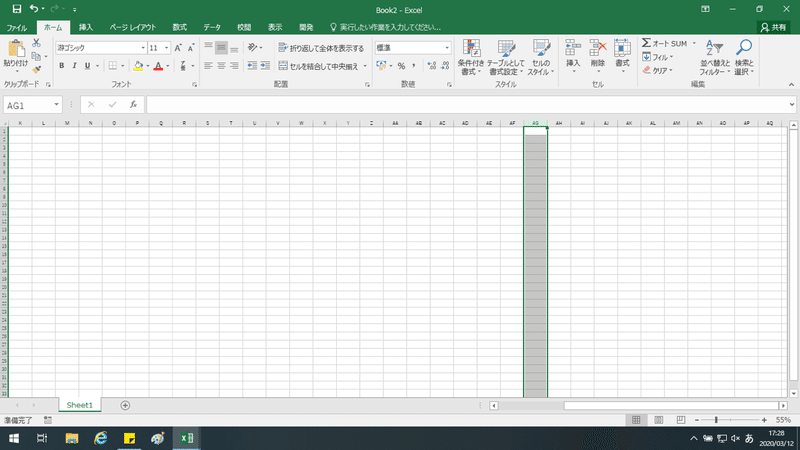Open Sort & Filter (並べ替えとフィルター)

click(715, 57)
